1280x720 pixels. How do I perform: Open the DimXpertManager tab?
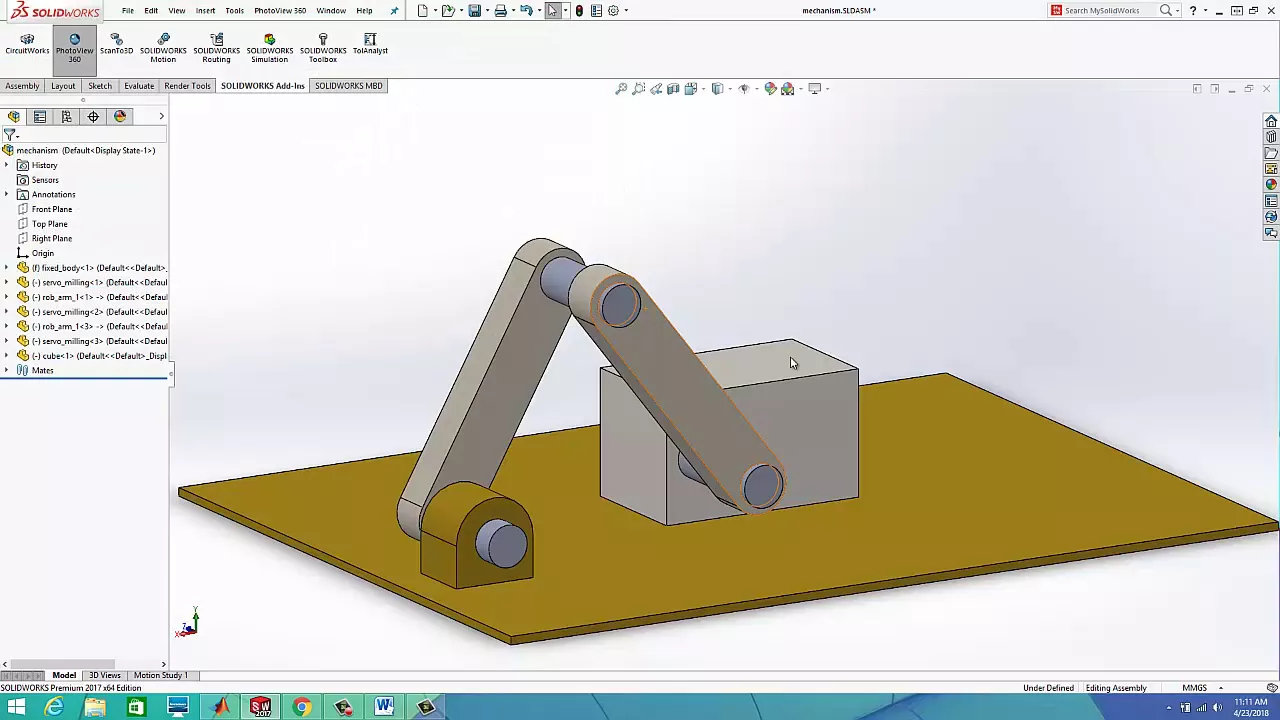click(x=93, y=117)
